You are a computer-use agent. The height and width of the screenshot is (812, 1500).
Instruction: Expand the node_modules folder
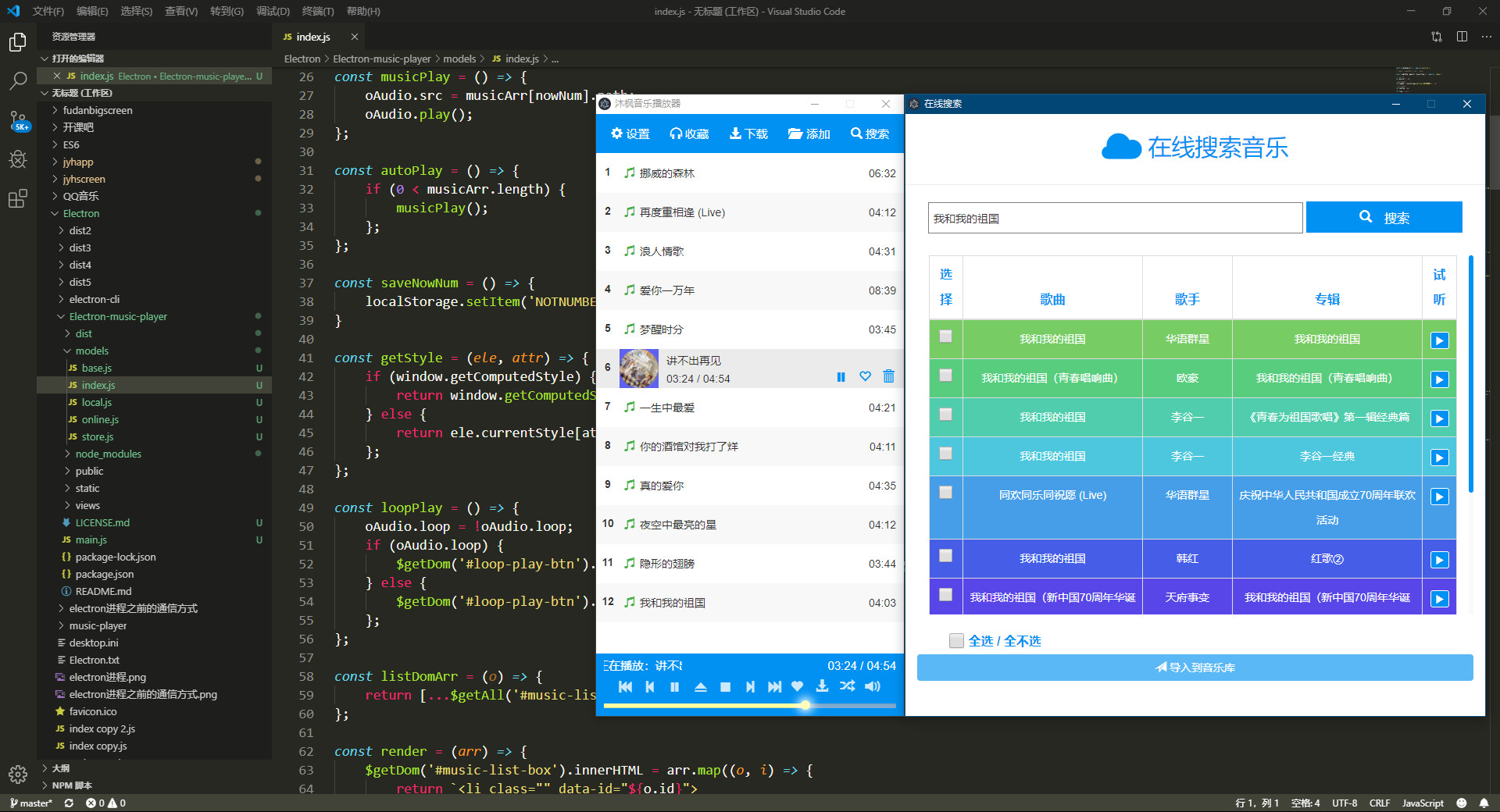click(155, 454)
